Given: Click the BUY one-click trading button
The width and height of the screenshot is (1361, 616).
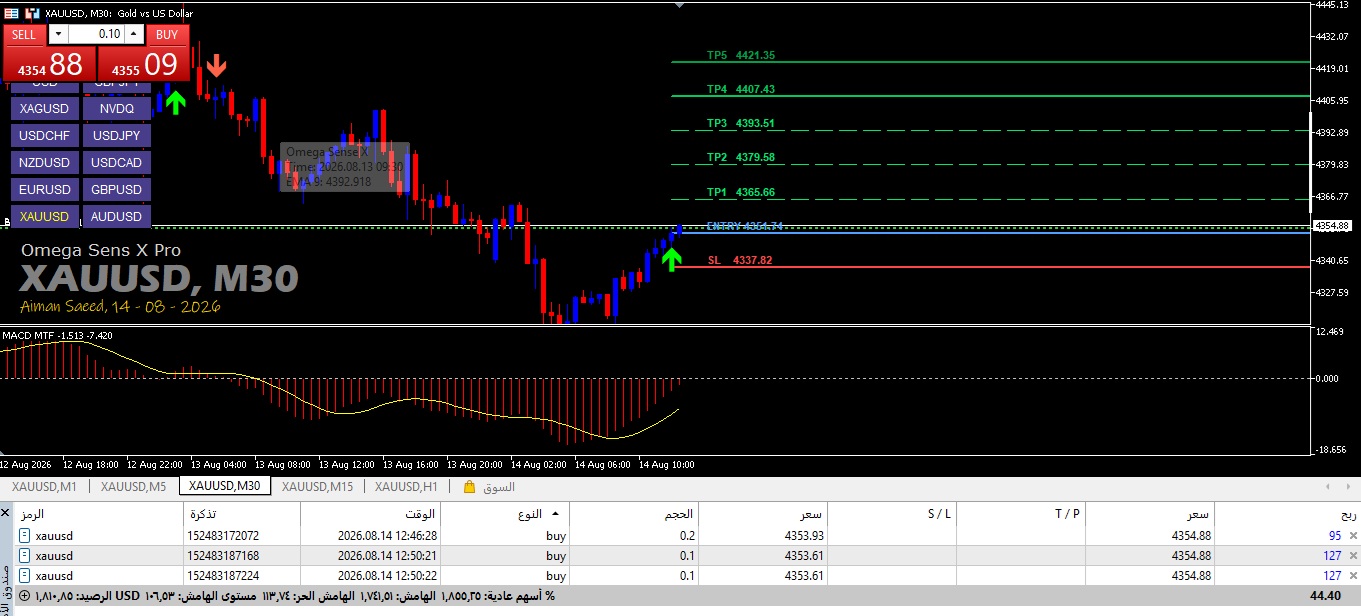Looking at the screenshot, I should point(167,34).
